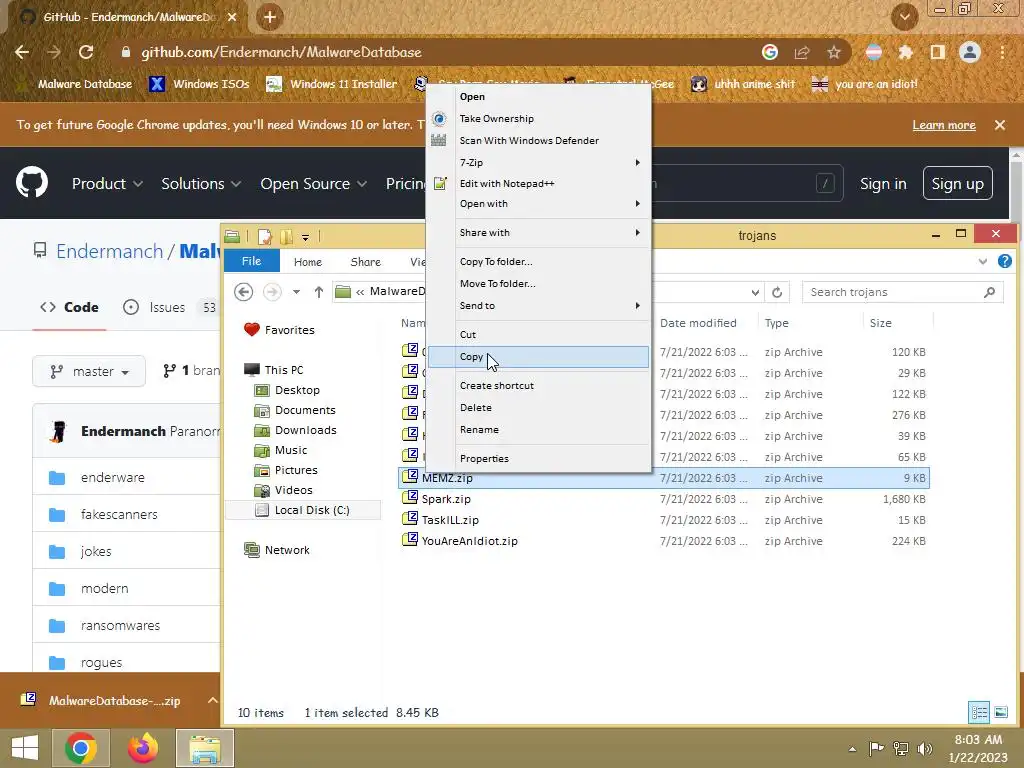Switch to details view icon
Image resolution: width=1024 pixels, height=768 pixels.
click(x=980, y=712)
